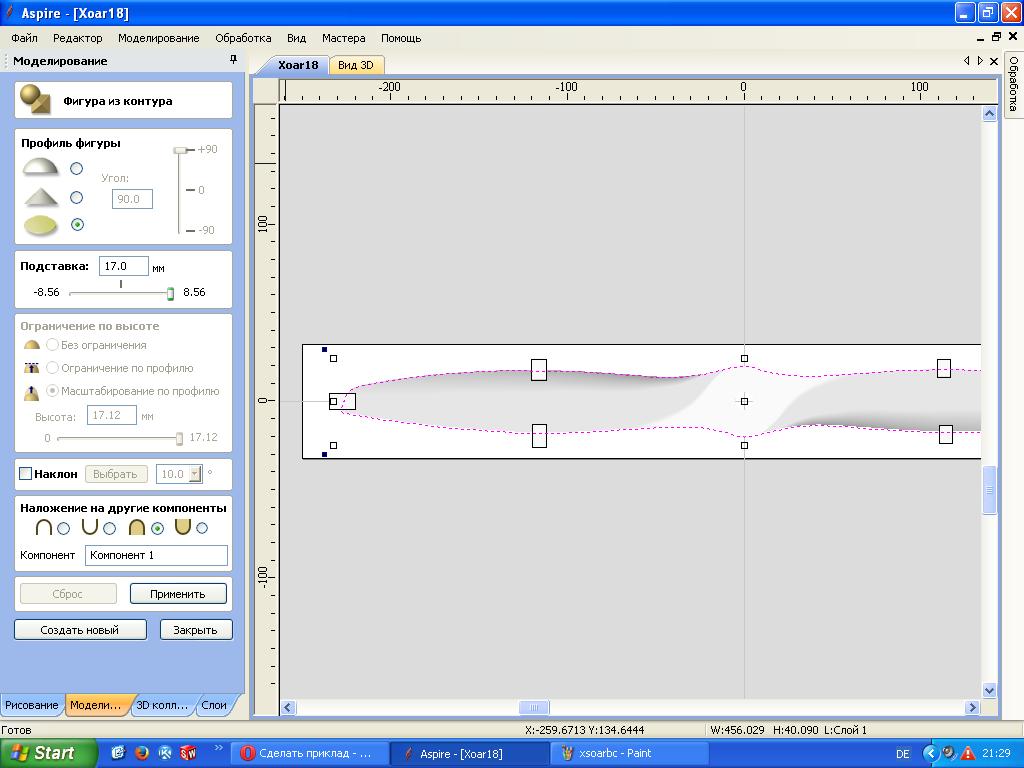This screenshot has height=768, width=1024.
Task: Open the tilt angle 10.0 dropdown
Action: click(x=195, y=474)
